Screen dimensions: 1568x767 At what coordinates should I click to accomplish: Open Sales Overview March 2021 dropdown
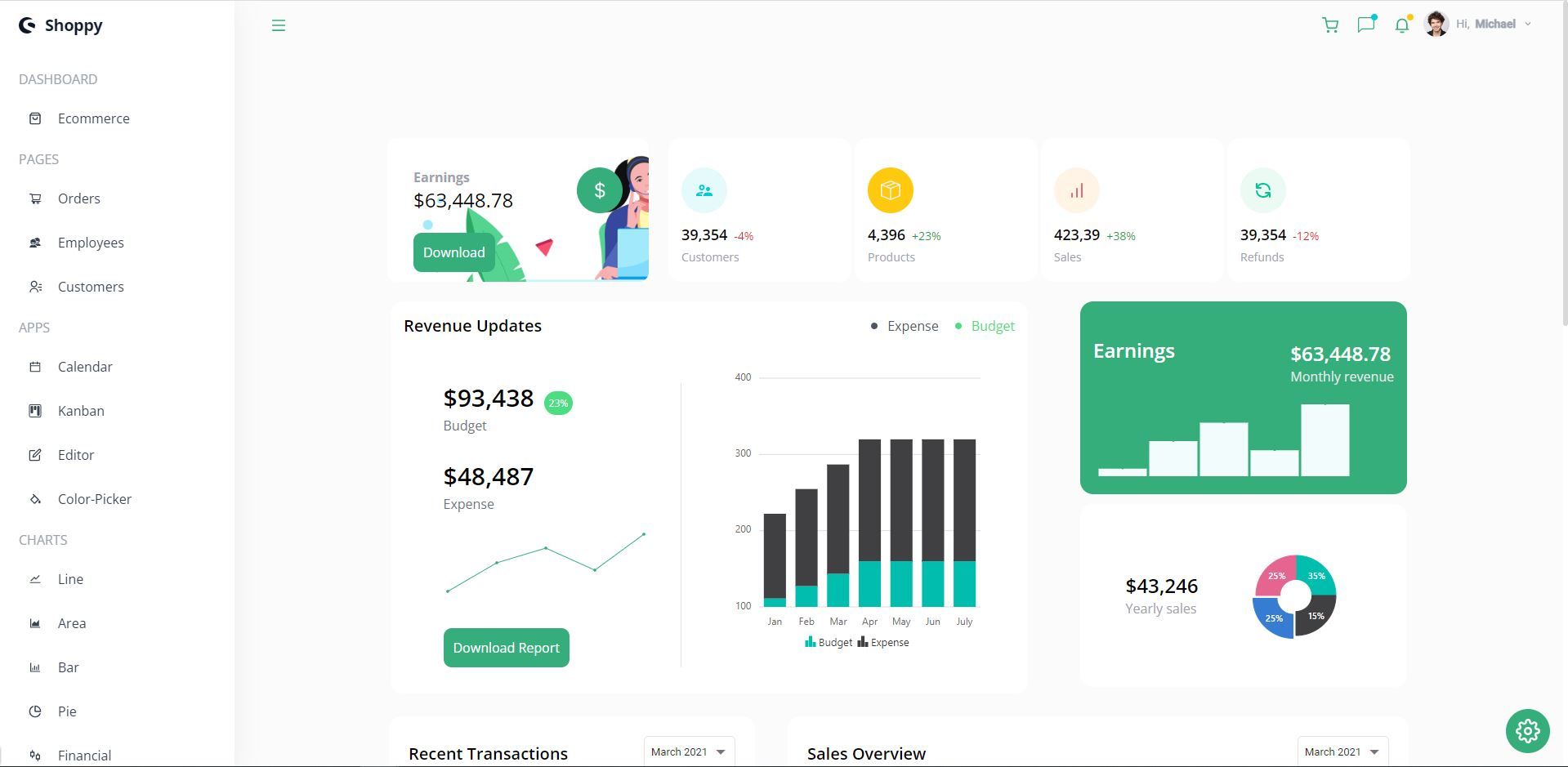[1342, 751]
